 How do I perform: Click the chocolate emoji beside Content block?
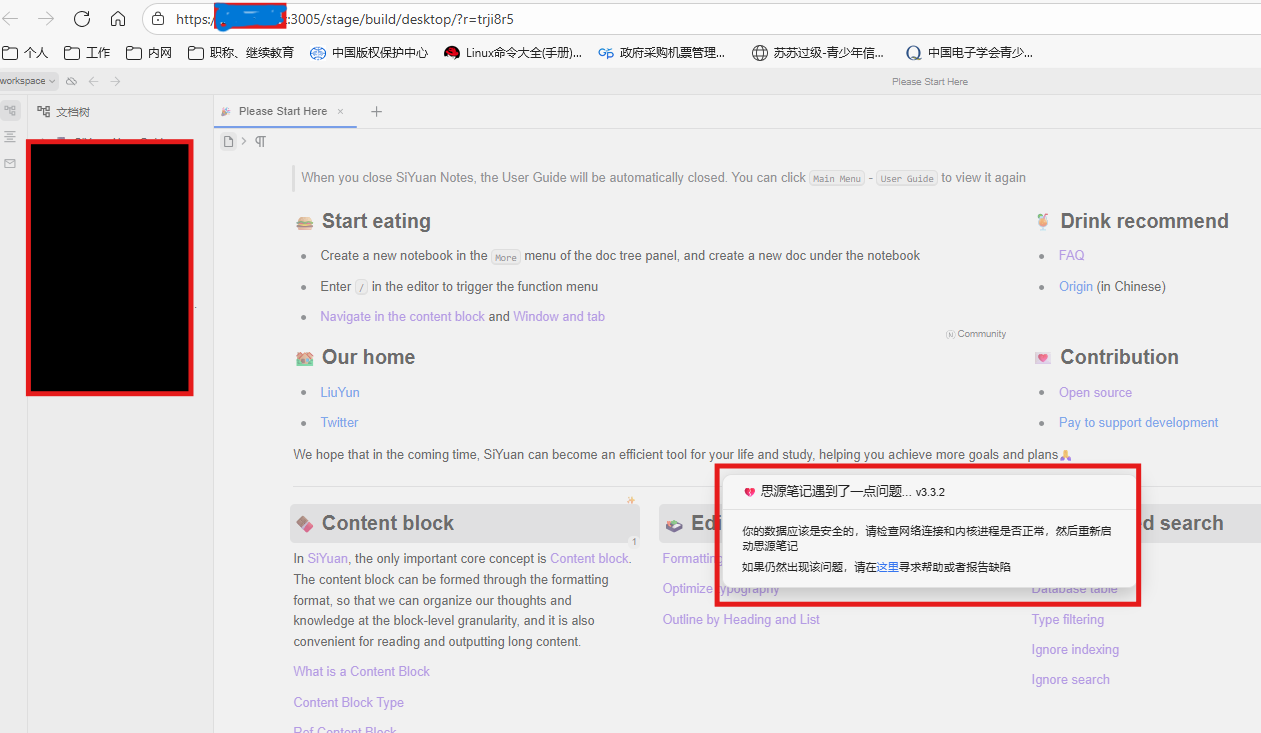click(x=305, y=524)
